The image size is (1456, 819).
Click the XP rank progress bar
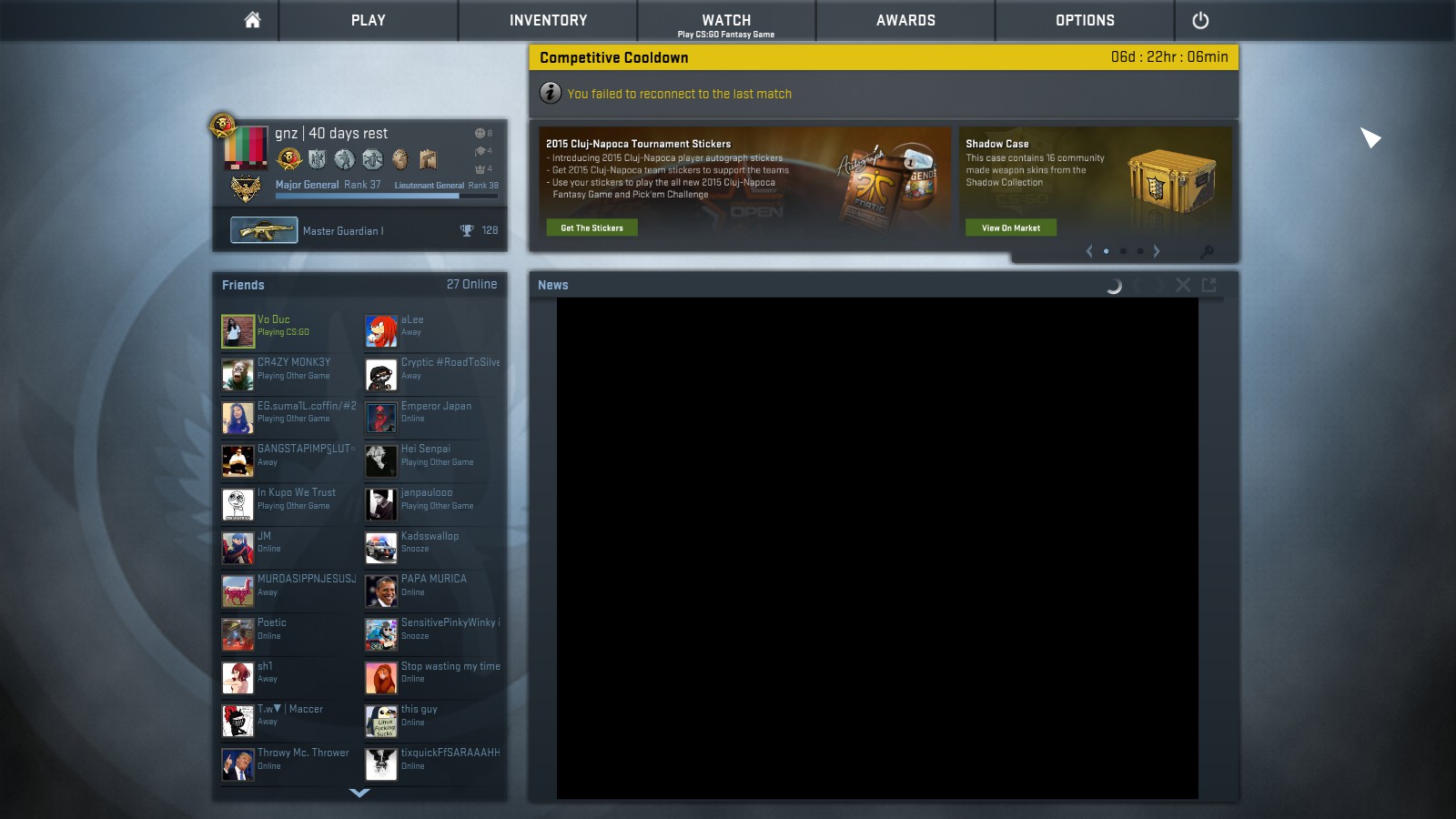387,195
